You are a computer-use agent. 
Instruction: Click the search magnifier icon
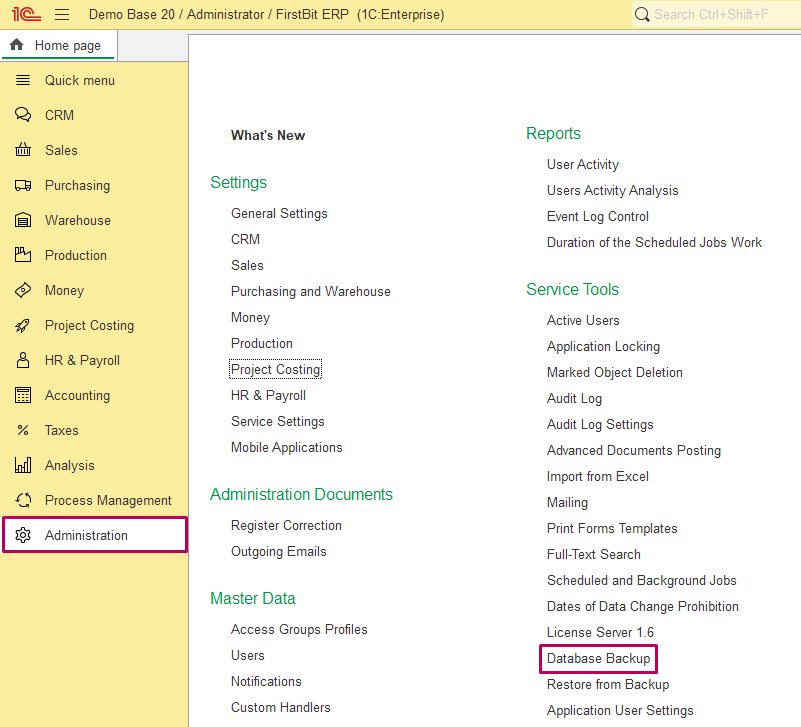point(642,14)
